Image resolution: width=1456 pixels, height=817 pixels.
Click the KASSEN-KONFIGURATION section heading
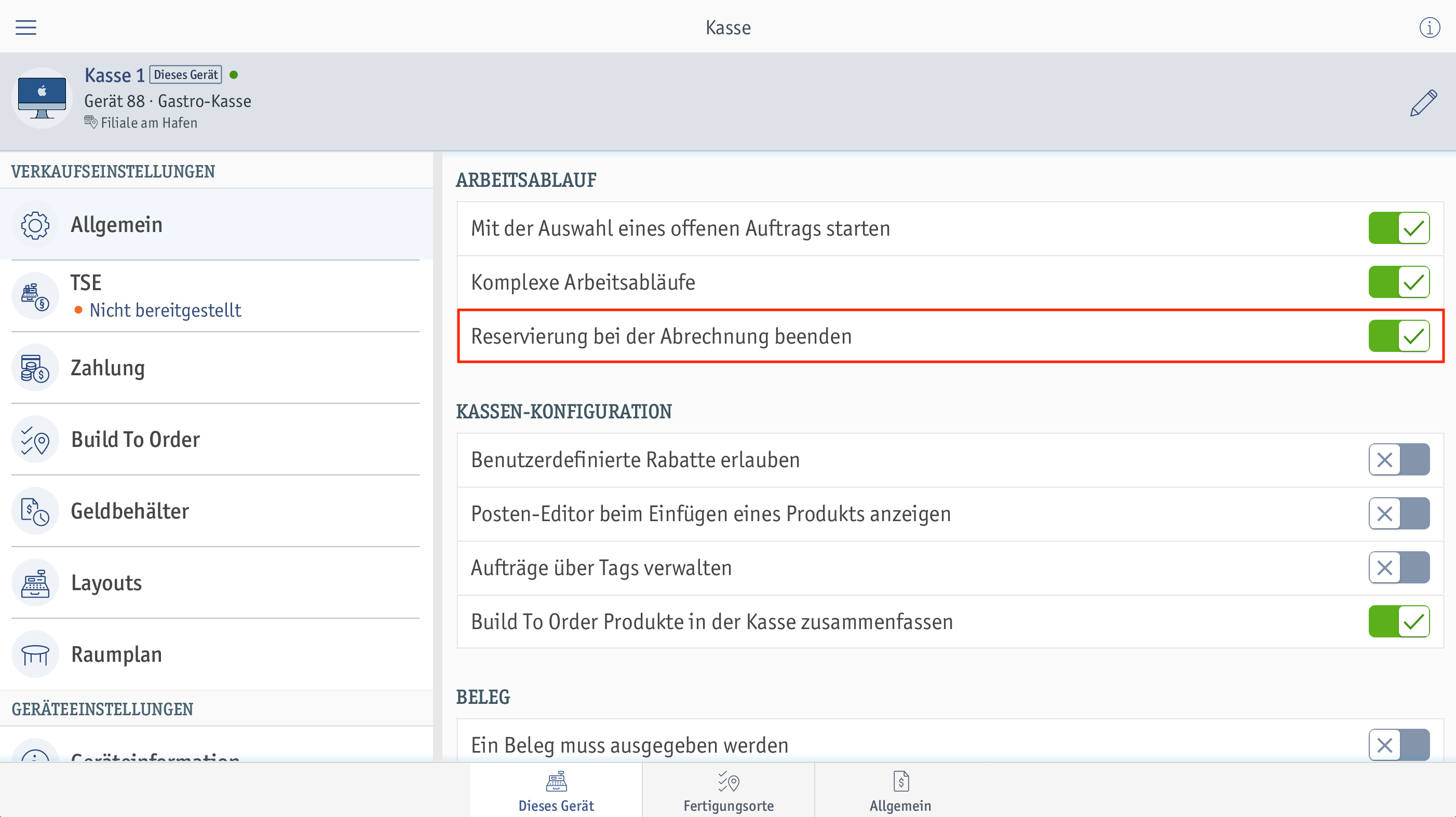564,412
